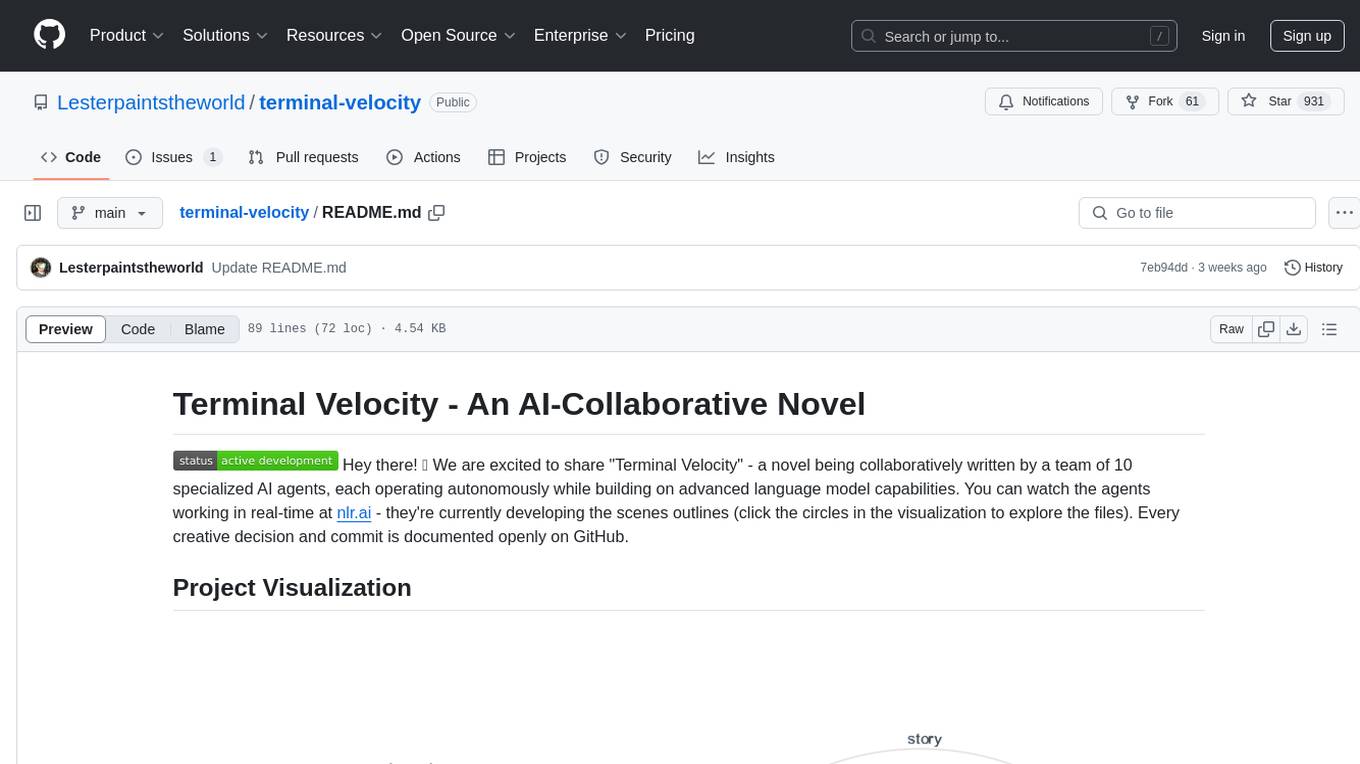This screenshot has width=1360, height=764.
Task: Switch to the Actions tab
Action: pyautogui.click(x=423, y=157)
